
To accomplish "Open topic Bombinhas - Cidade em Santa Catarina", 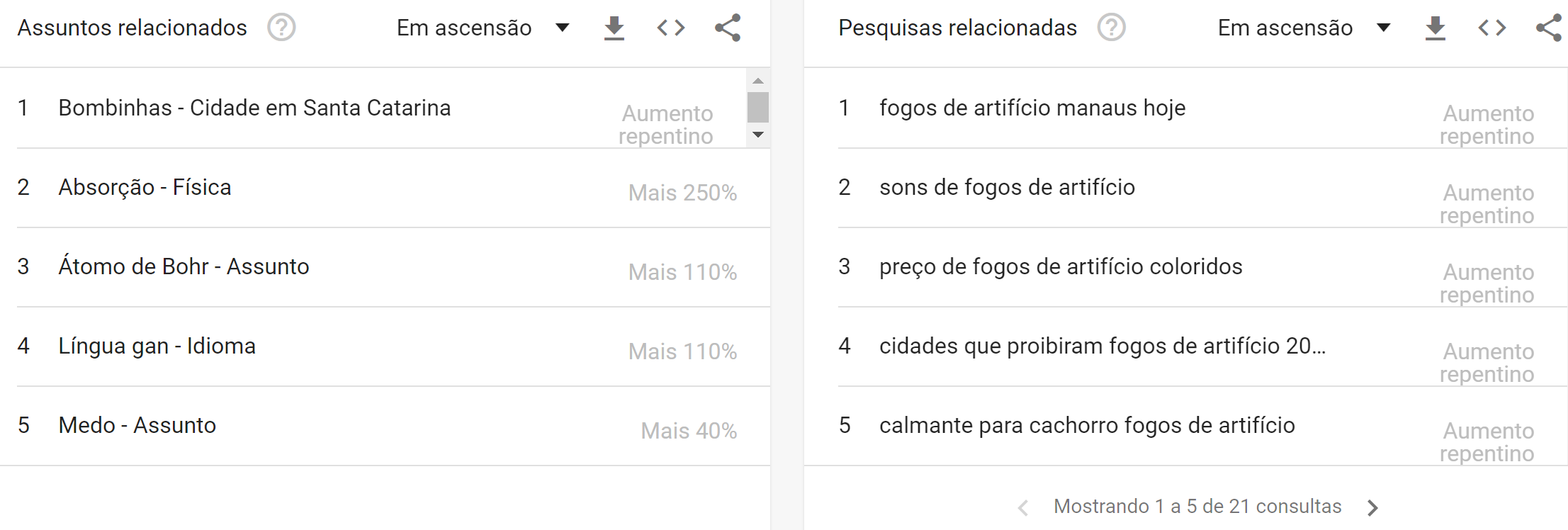I will coord(254,108).
